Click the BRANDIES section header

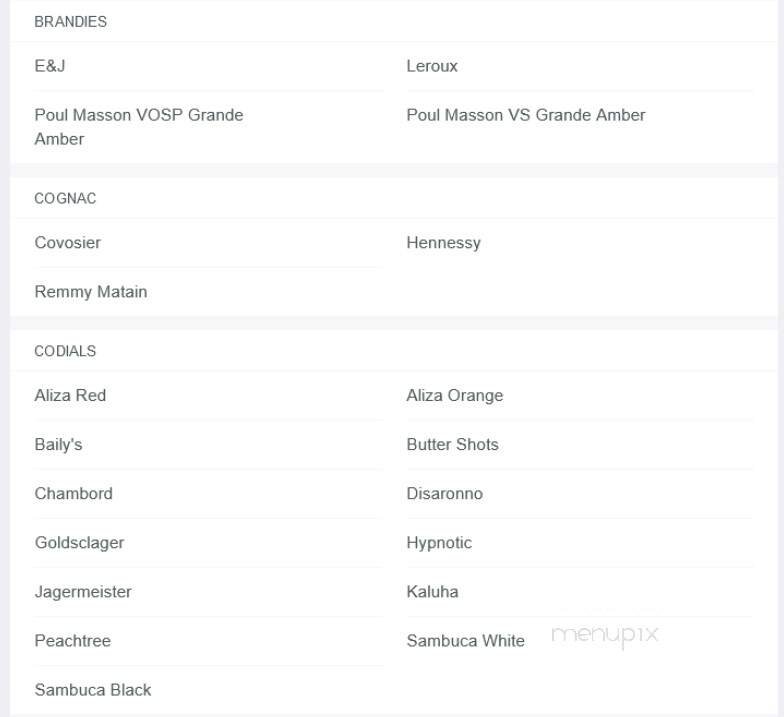click(70, 21)
